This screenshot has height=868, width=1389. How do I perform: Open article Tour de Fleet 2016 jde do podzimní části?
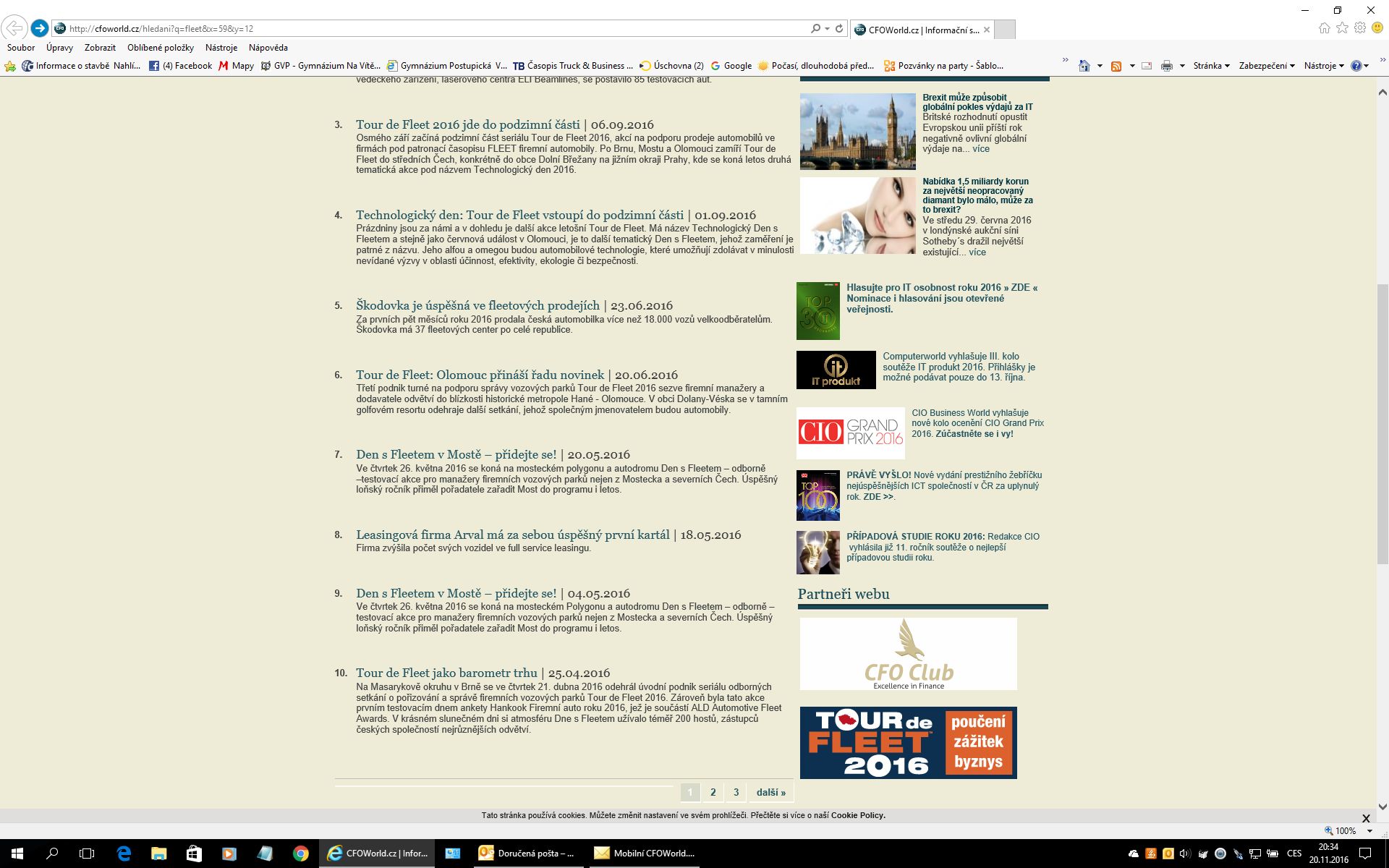468,124
